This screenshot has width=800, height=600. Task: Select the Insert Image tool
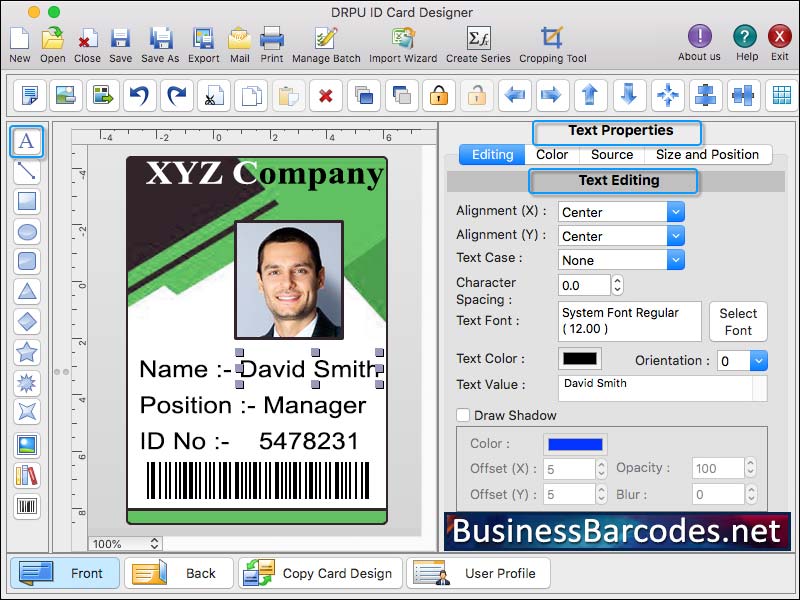[x=27, y=445]
